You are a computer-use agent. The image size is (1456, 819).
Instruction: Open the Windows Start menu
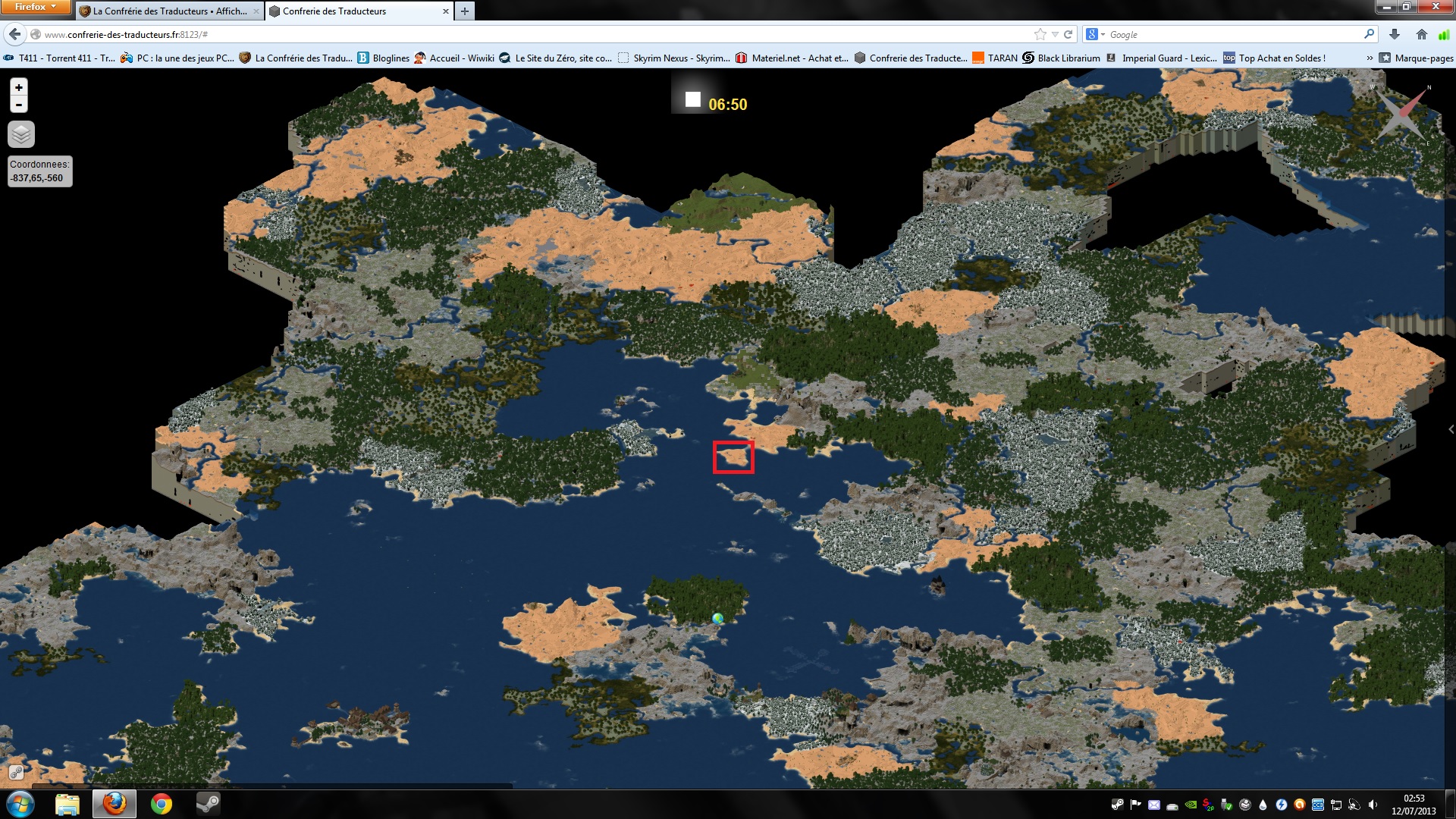pyautogui.click(x=20, y=804)
